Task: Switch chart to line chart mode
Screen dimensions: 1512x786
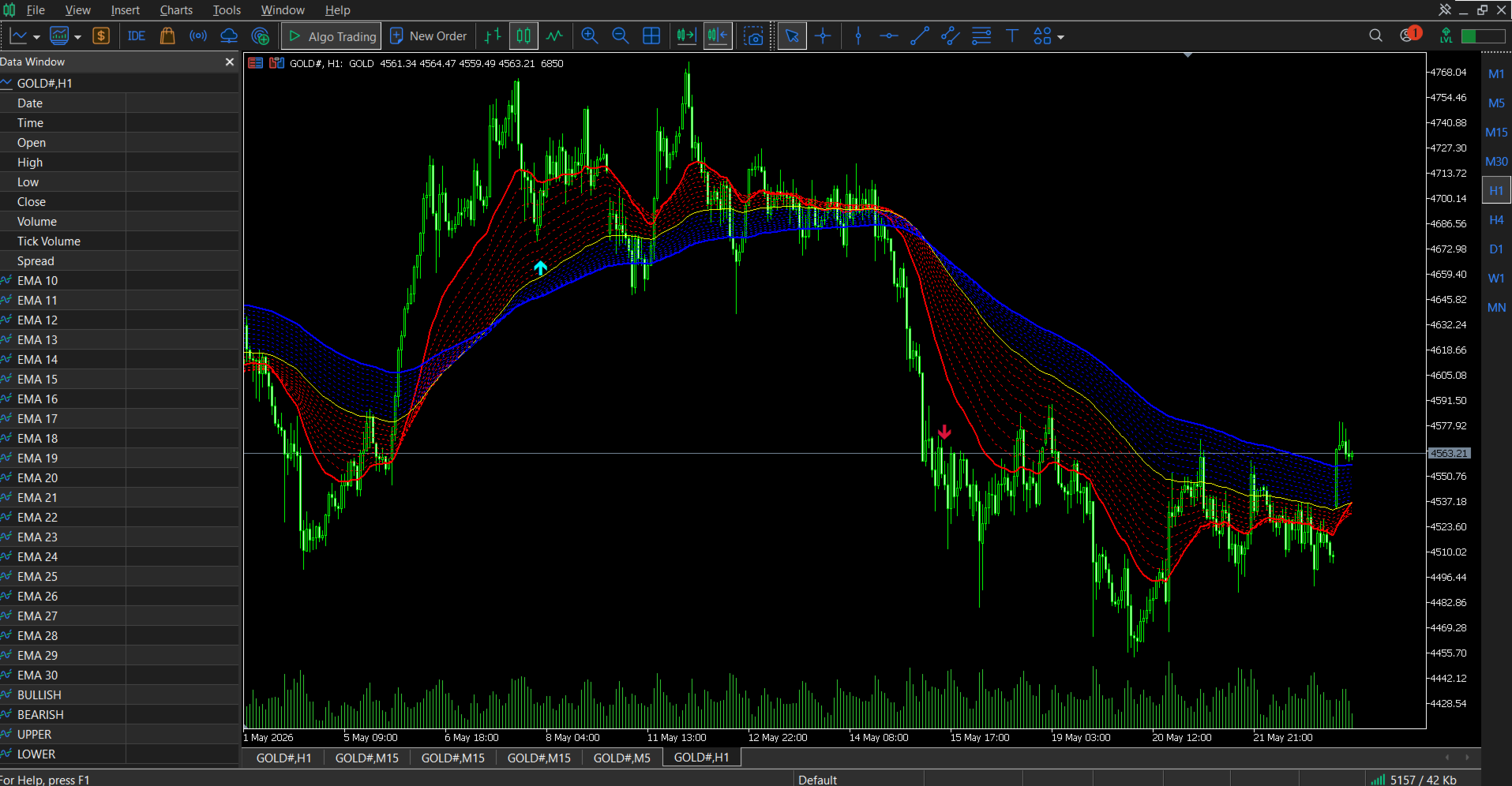Action: tap(554, 36)
